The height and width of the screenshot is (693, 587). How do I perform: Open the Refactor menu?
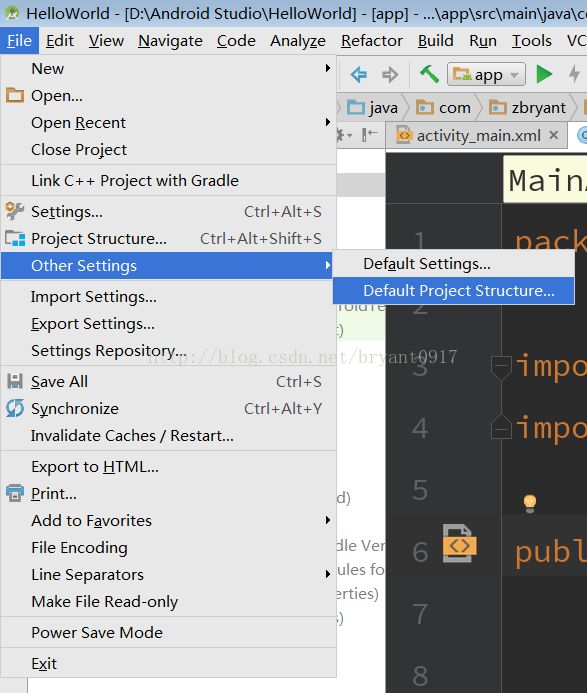coord(372,41)
